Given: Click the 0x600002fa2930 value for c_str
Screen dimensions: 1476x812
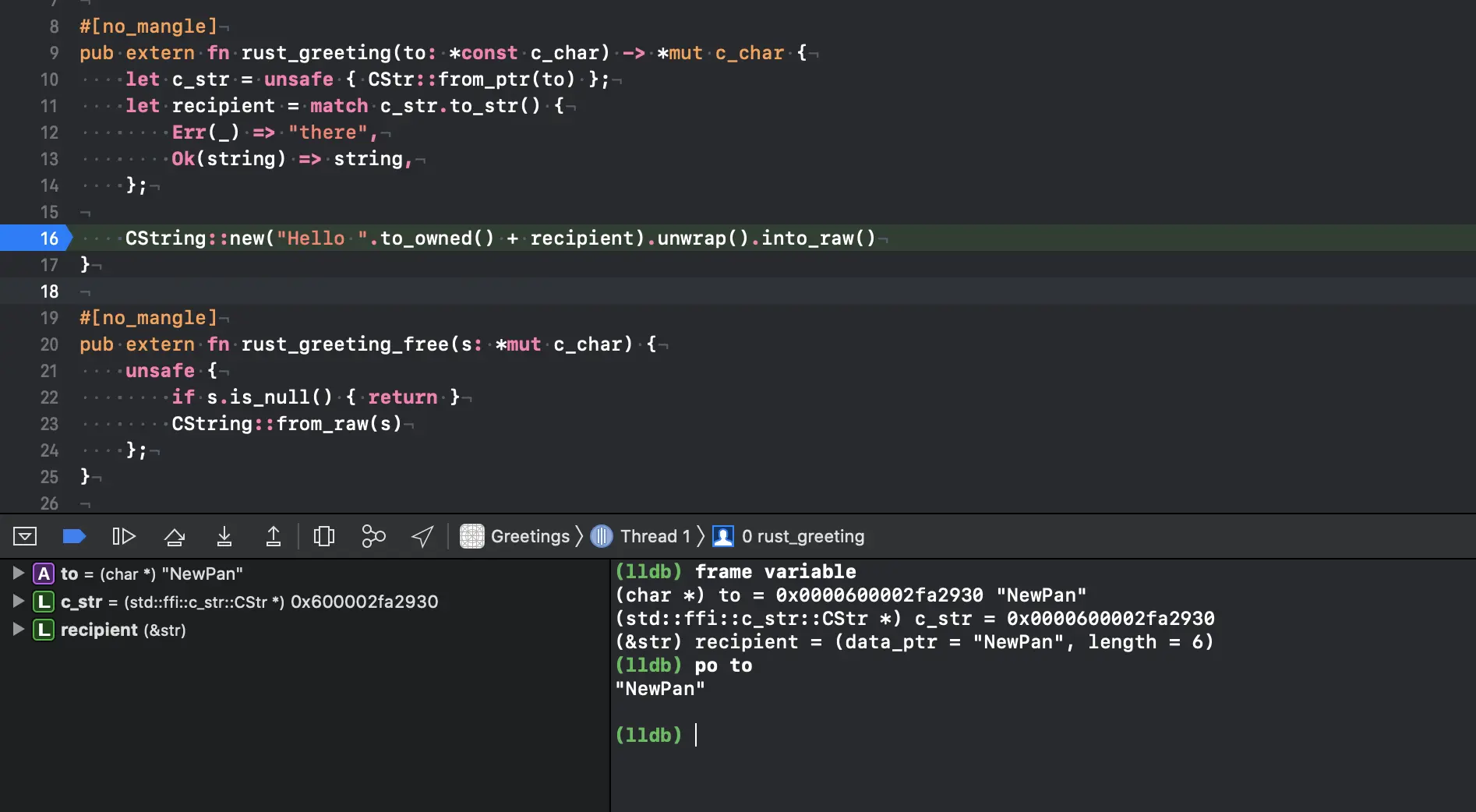Looking at the screenshot, I should click(x=364, y=602).
